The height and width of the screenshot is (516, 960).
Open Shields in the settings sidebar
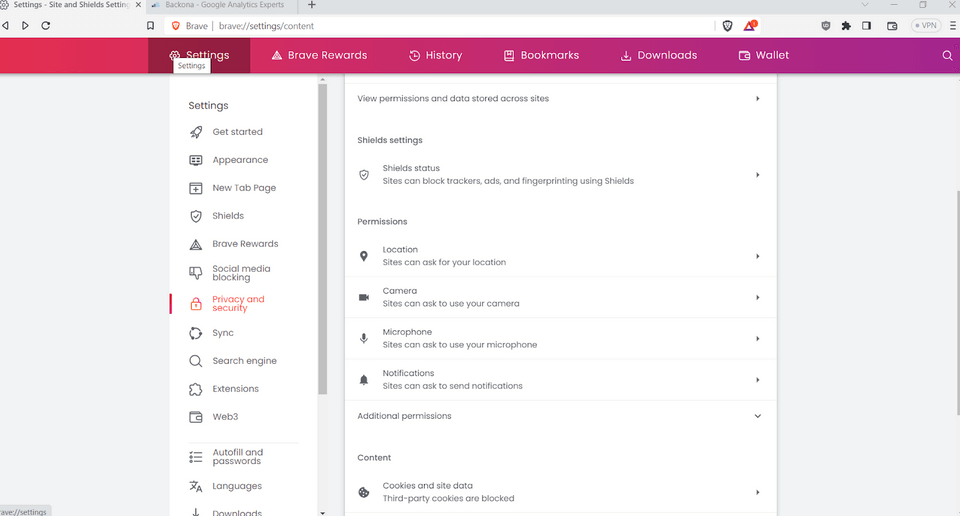(x=228, y=216)
